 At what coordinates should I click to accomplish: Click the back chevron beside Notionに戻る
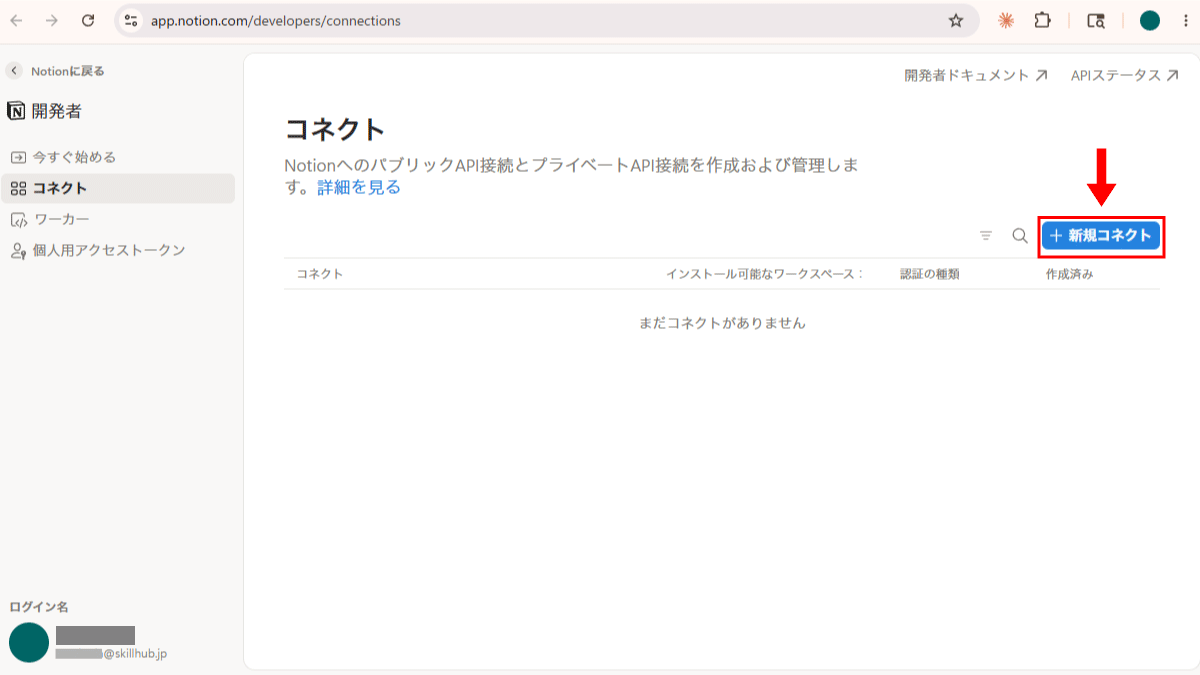(x=14, y=71)
